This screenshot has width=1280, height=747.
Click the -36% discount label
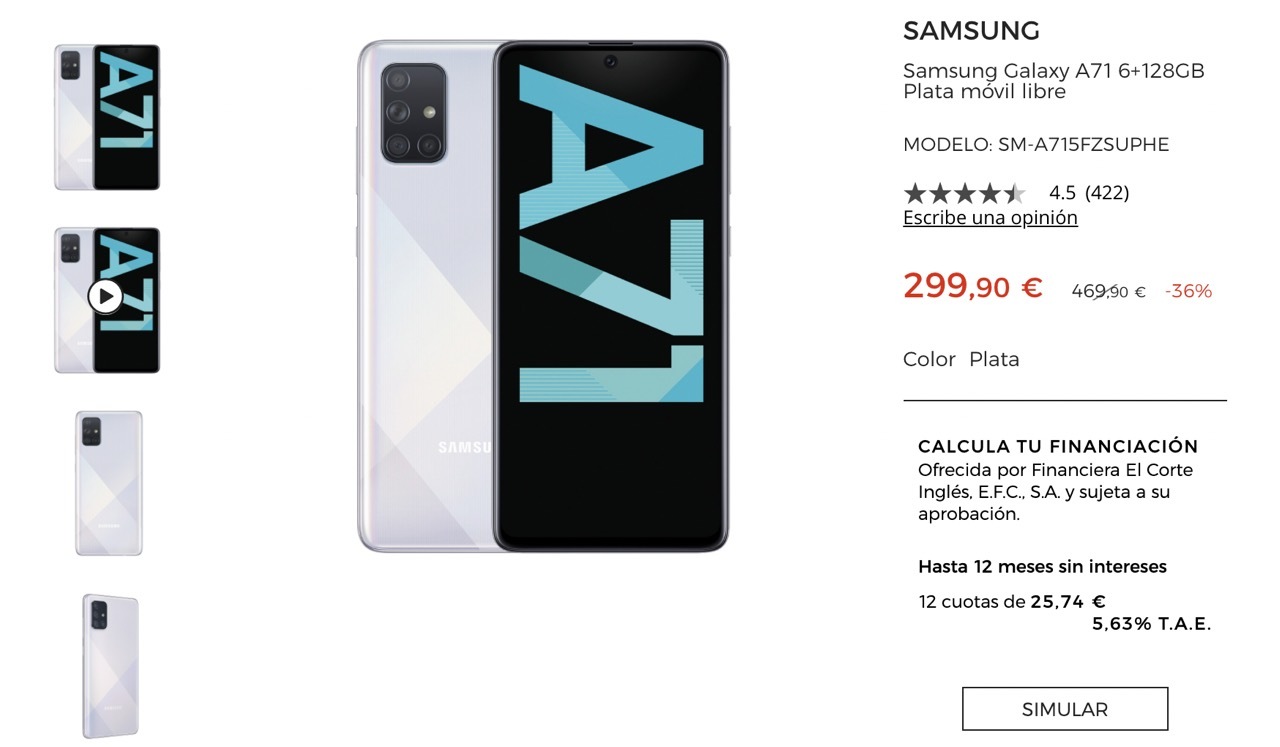point(1188,291)
